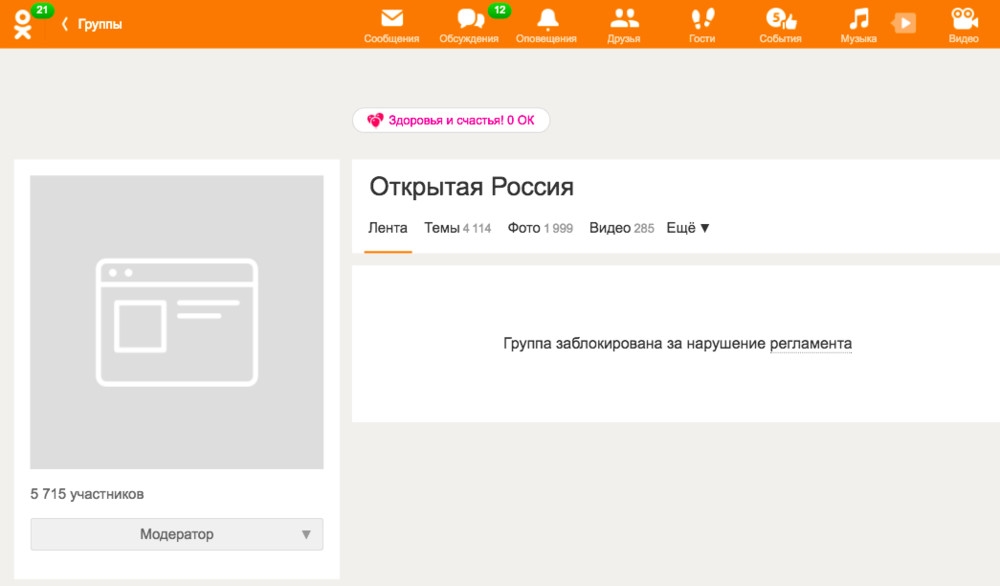Check Оповещения notifications bell
Image resolution: width=1000 pixels, height=586 pixels.
click(x=547, y=22)
